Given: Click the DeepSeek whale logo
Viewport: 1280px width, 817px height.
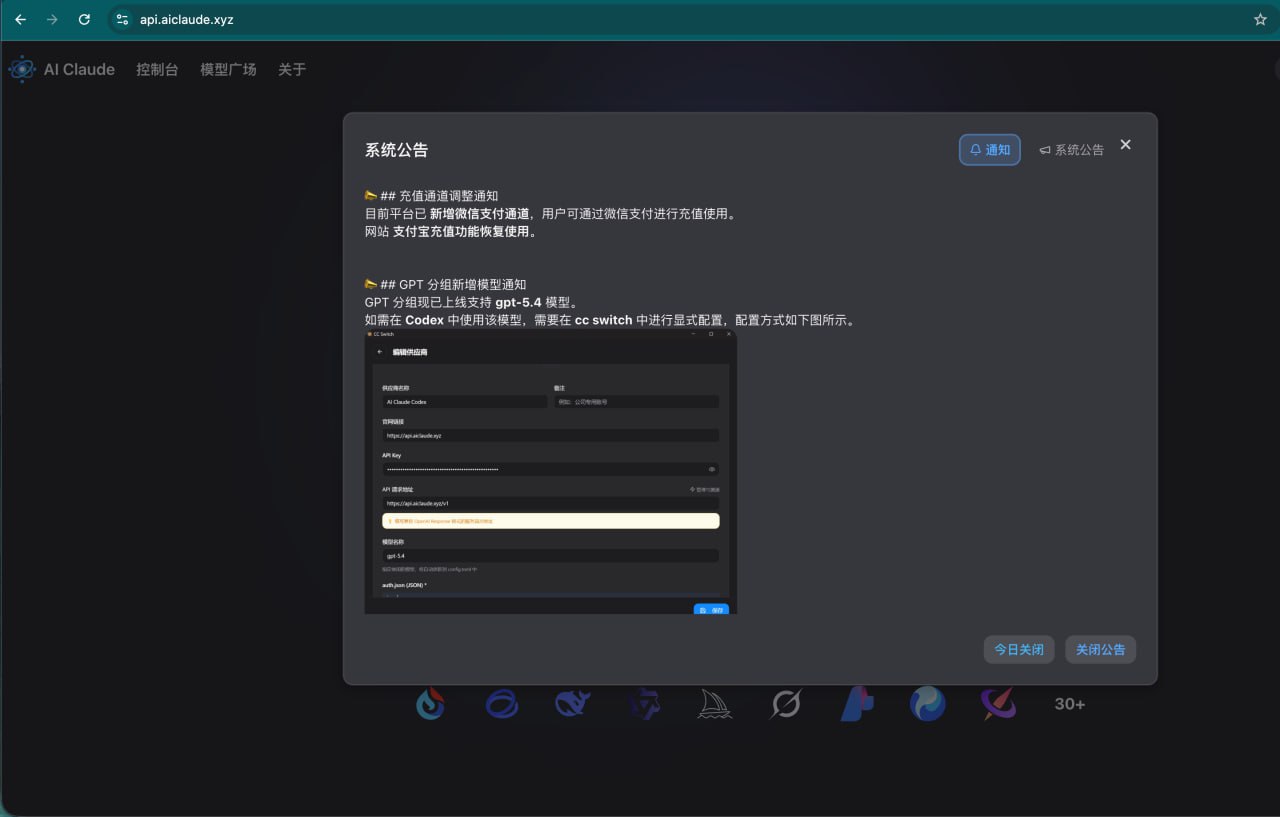Looking at the screenshot, I should [x=573, y=704].
